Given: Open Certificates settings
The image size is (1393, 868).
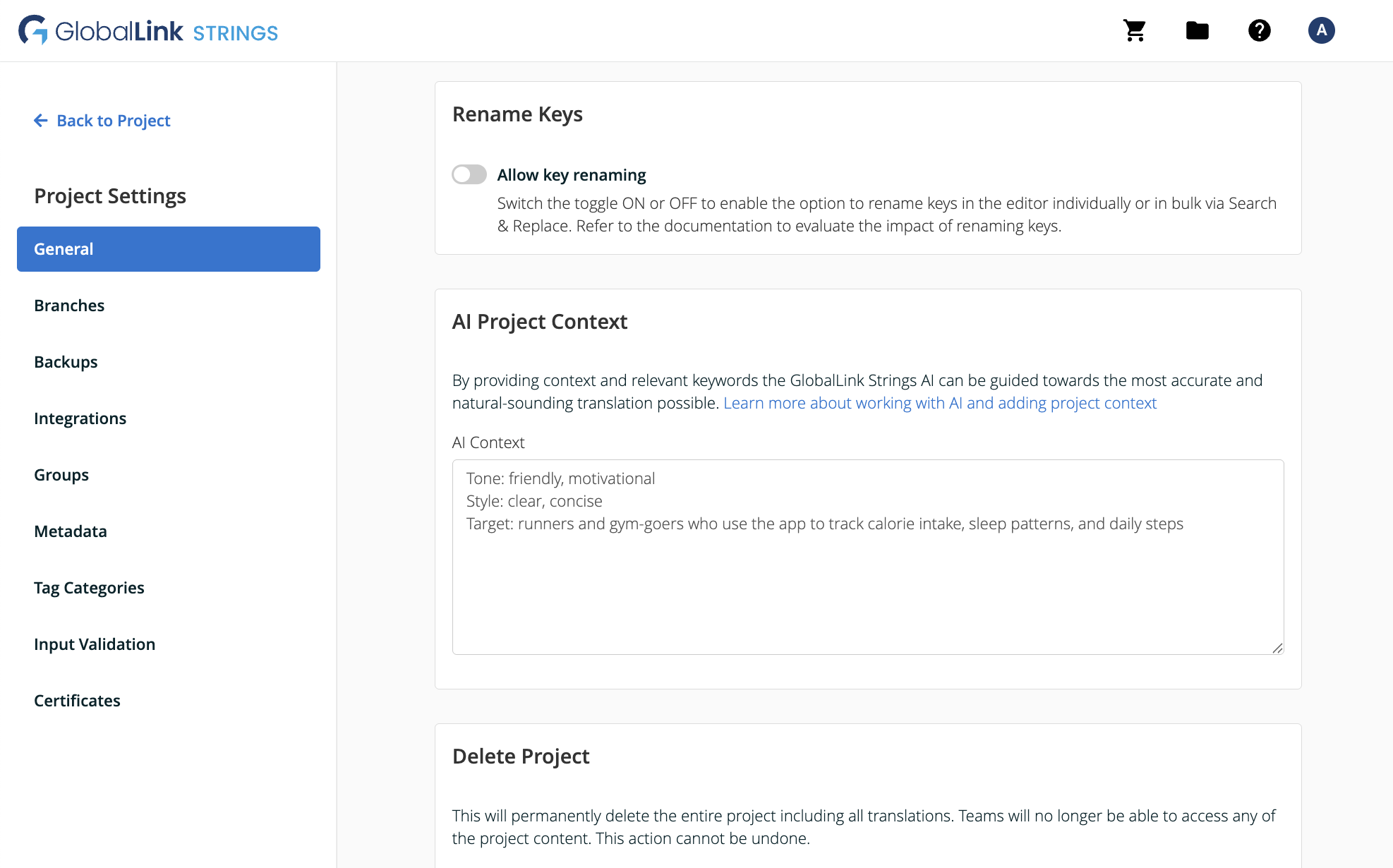Looking at the screenshot, I should (x=77, y=700).
